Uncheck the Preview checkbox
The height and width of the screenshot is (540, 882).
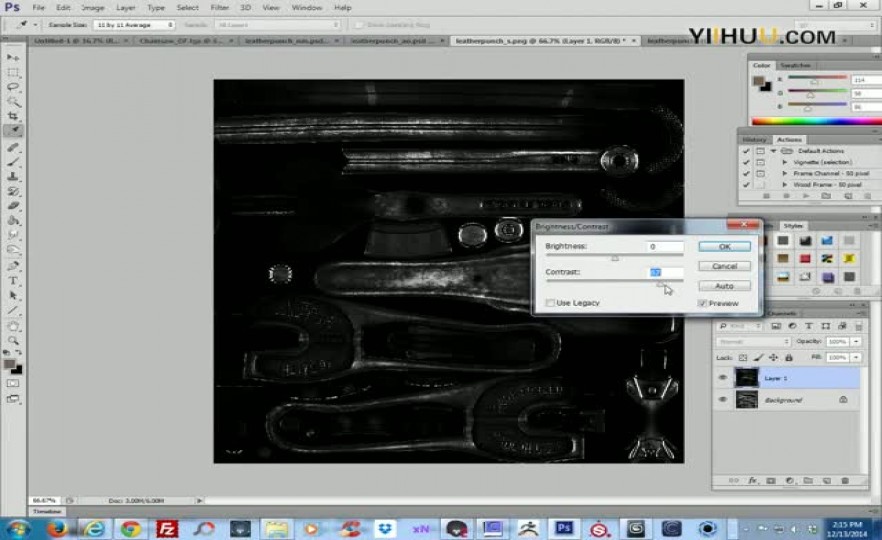tap(702, 303)
